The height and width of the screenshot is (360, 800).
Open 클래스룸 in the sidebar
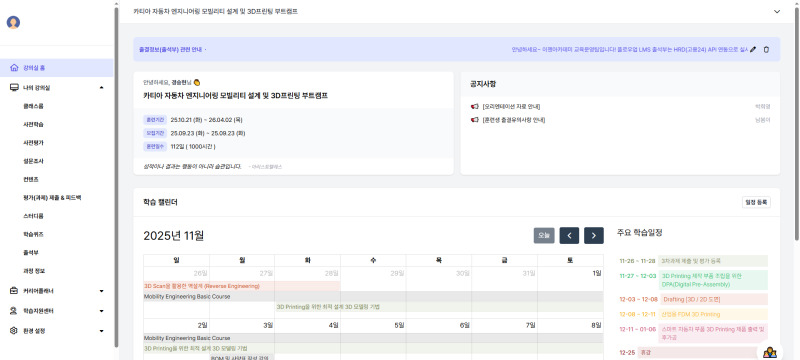coord(33,107)
